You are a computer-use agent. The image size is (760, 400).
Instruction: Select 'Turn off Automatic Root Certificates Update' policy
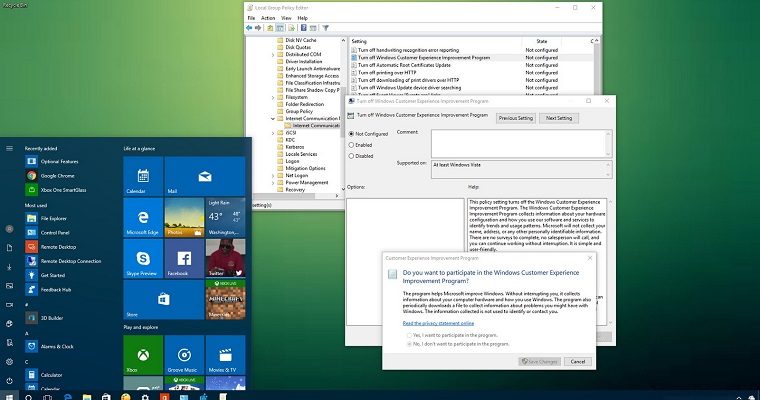(x=404, y=65)
